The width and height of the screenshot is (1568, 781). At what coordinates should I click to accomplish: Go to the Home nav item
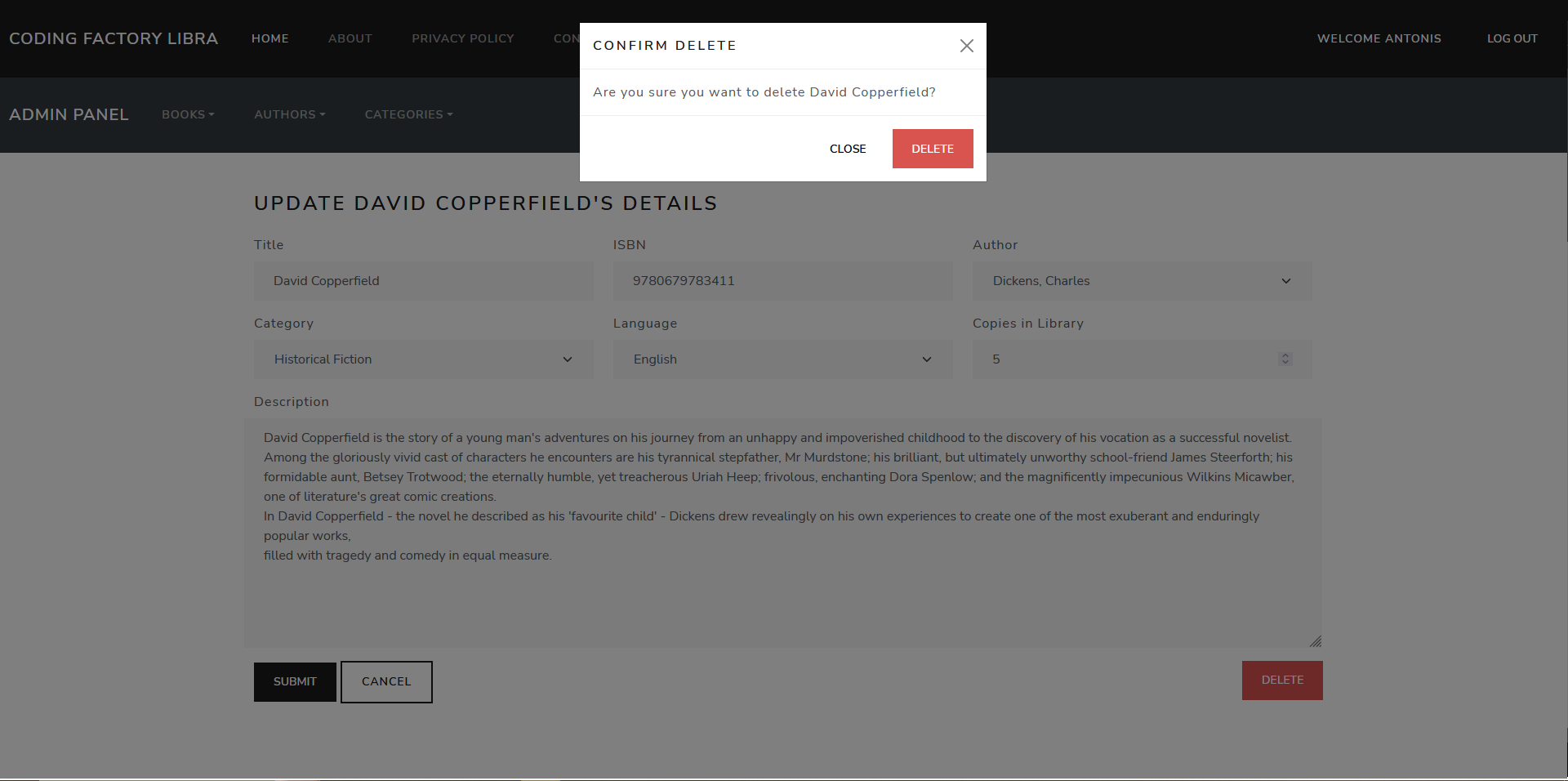[270, 38]
